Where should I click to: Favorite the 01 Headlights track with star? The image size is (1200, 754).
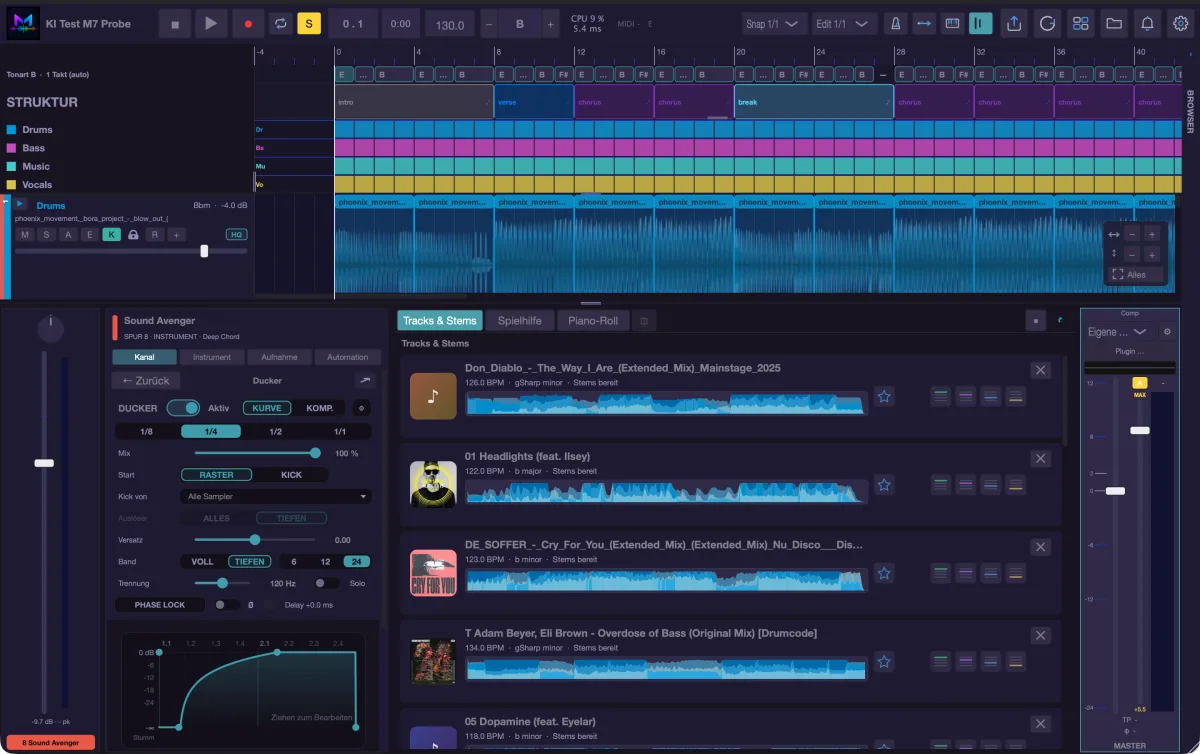click(884, 485)
